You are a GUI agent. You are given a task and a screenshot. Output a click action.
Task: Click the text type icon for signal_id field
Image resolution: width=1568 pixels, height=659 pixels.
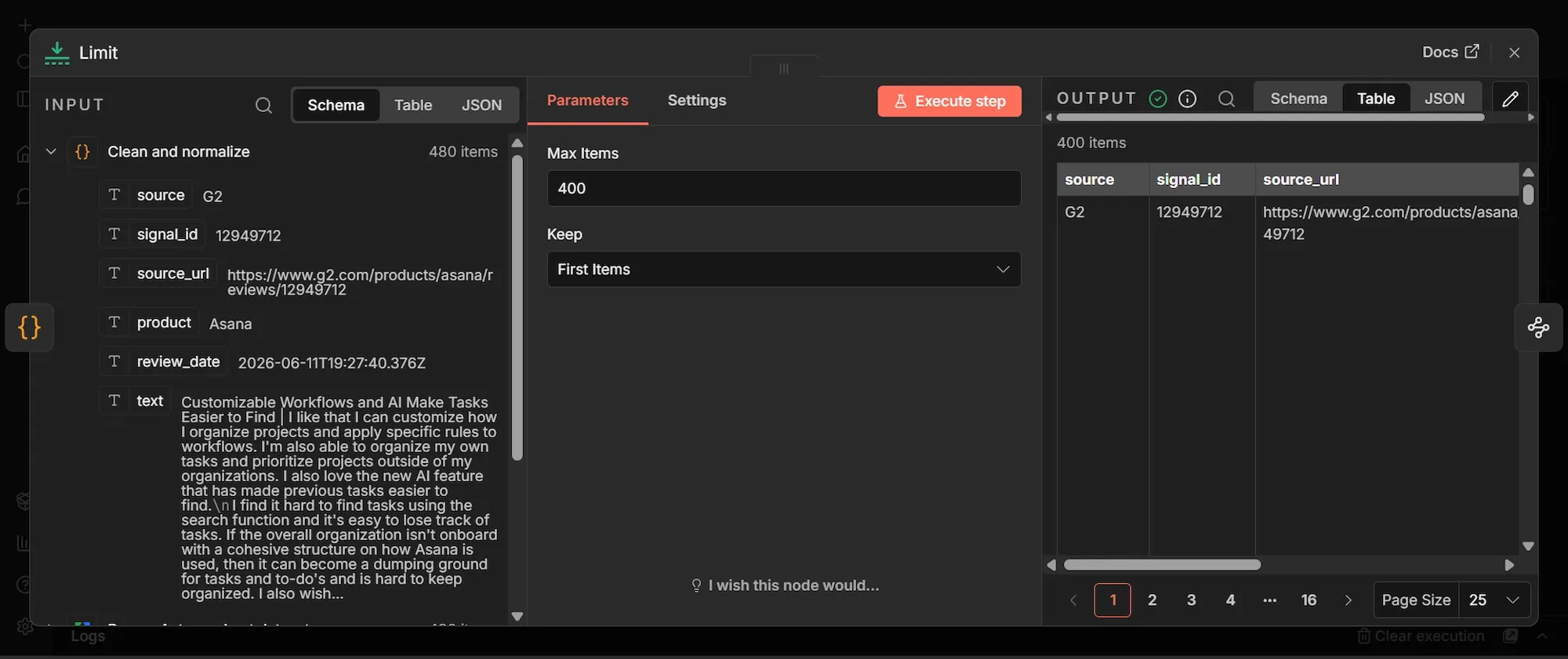(x=114, y=234)
